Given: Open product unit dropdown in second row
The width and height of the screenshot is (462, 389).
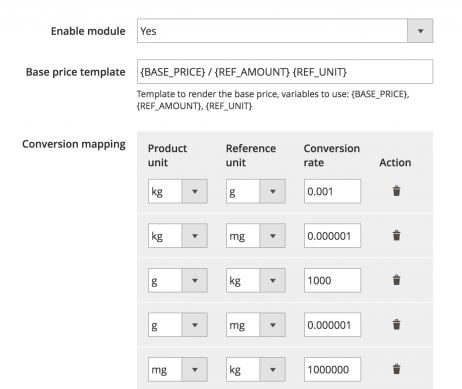Looking at the screenshot, I should pyautogui.click(x=178, y=236).
